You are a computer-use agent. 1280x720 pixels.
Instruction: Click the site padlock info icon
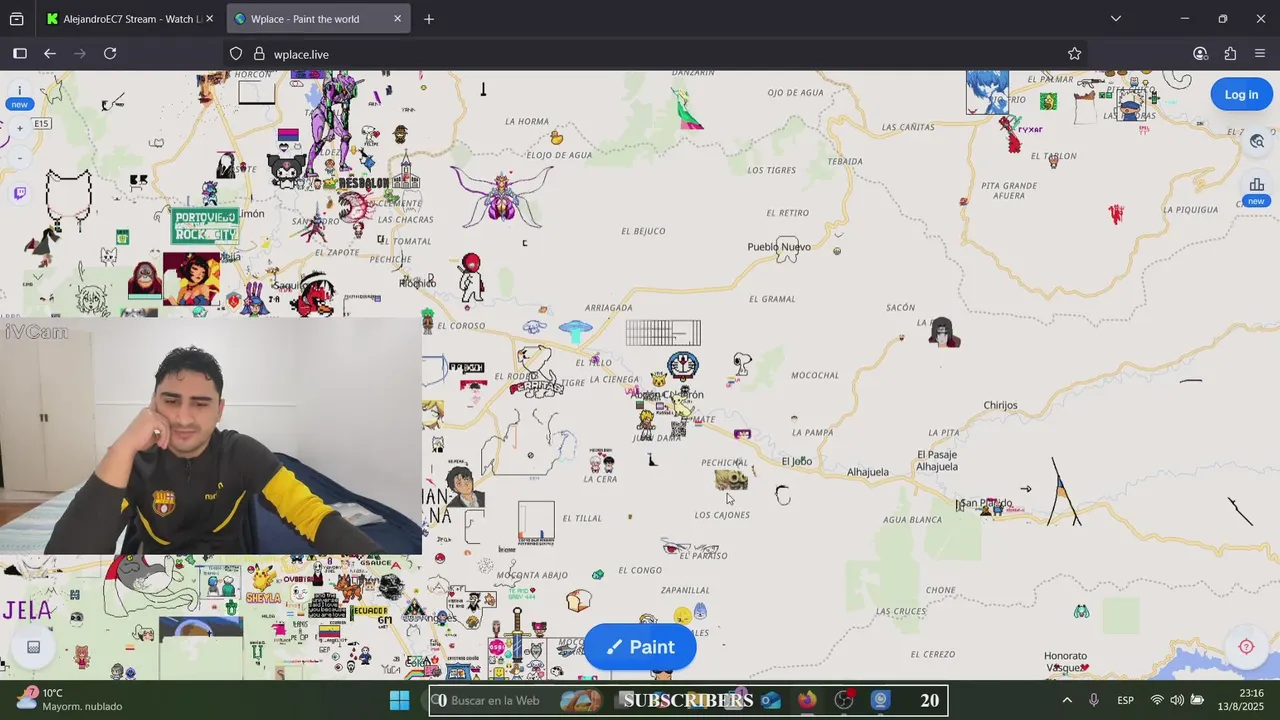point(259,54)
